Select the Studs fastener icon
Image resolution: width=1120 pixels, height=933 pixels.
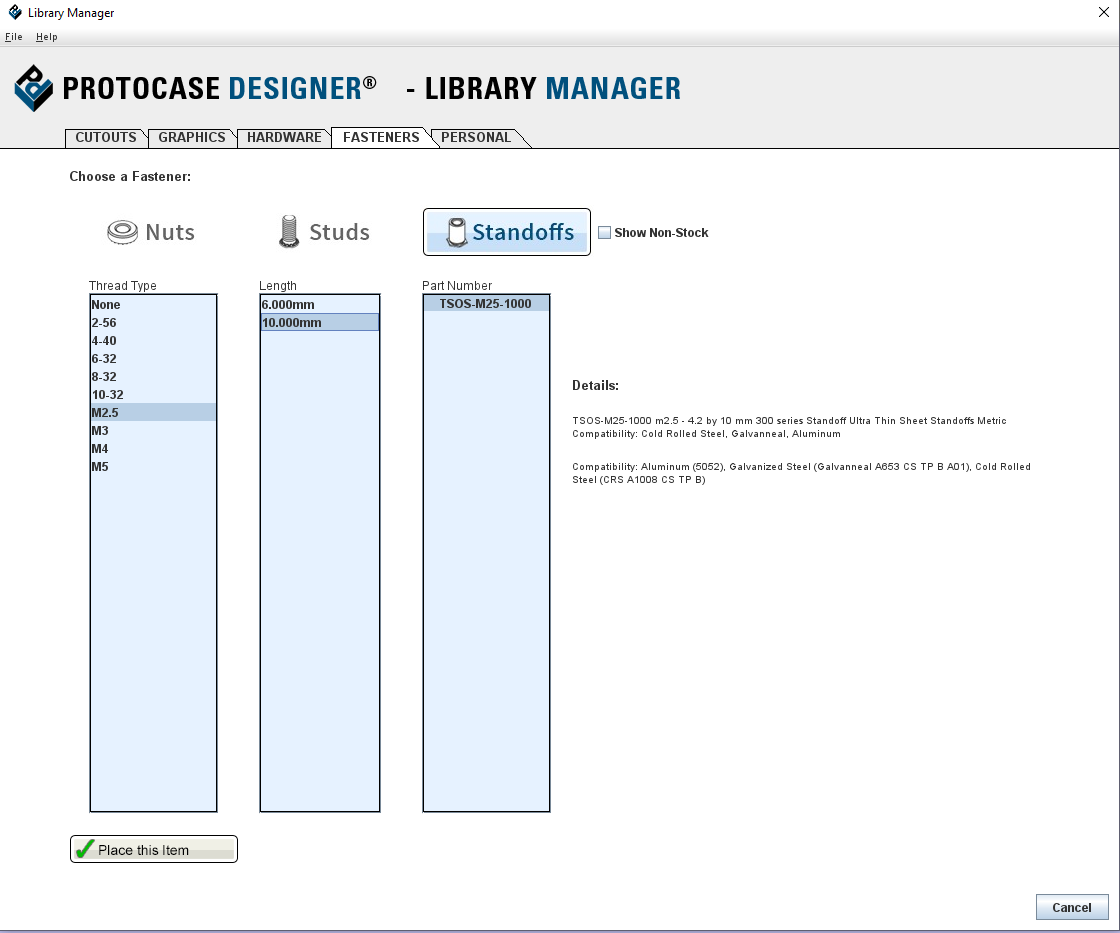pyautogui.click(x=288, y=232)
